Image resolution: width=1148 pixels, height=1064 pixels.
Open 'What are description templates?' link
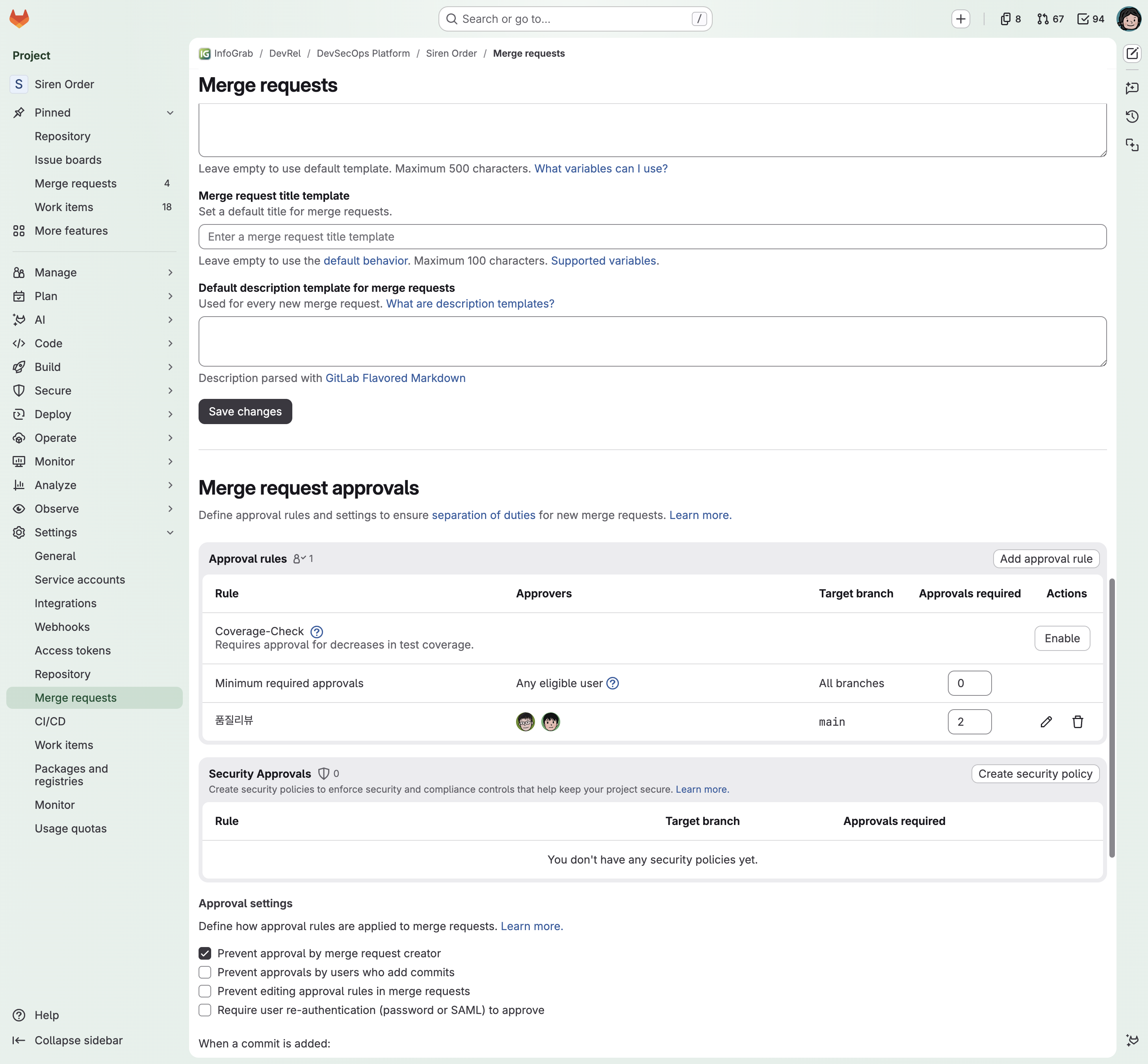(470, 304)
